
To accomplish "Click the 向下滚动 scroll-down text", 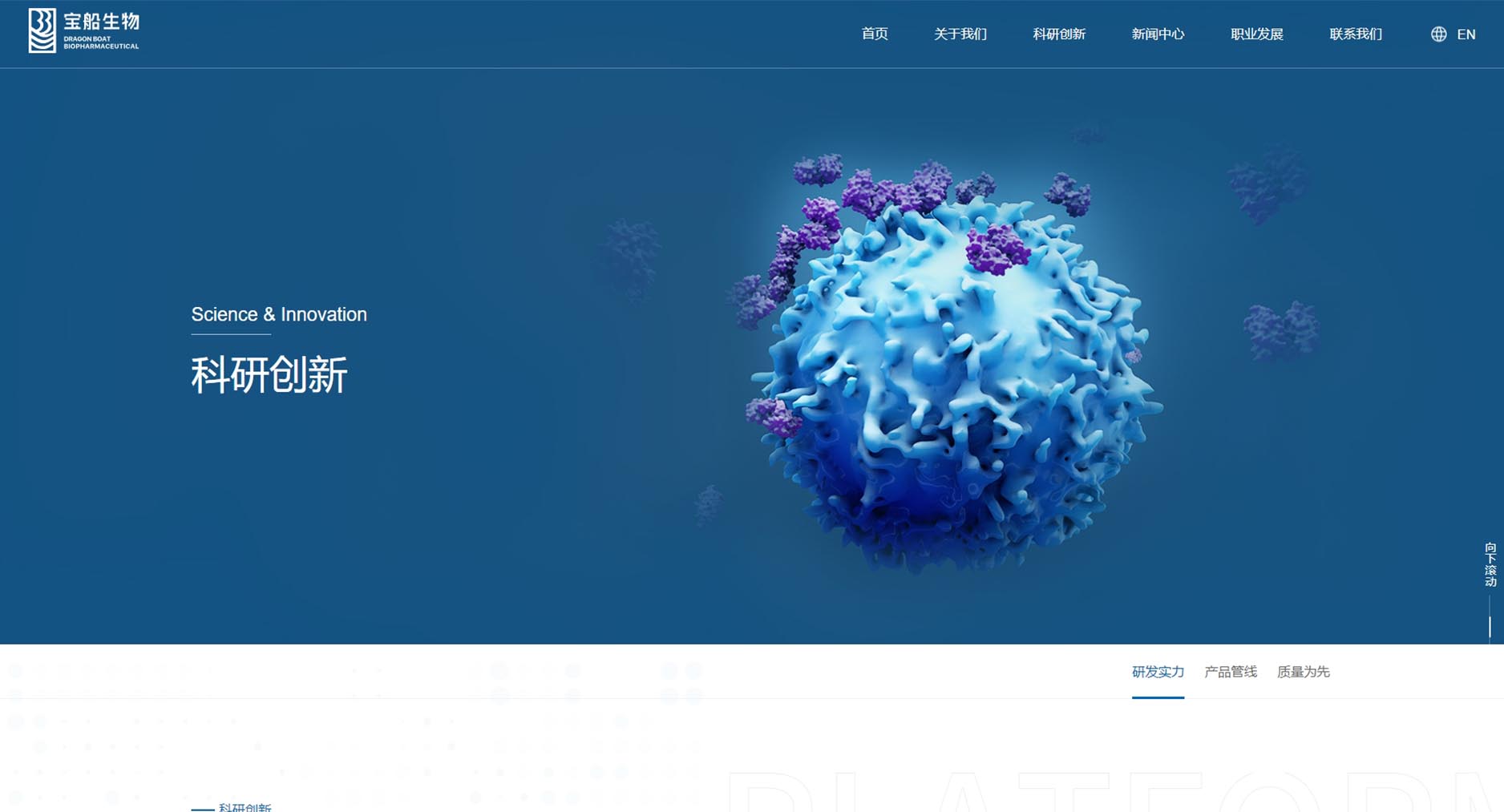I will [x=1490, y=564].
